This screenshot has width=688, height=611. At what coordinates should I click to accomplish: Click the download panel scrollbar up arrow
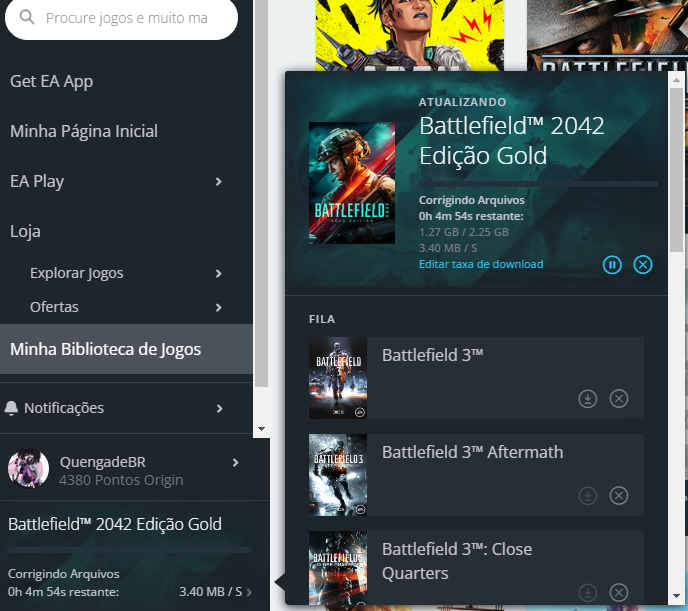tap(676, 80)
